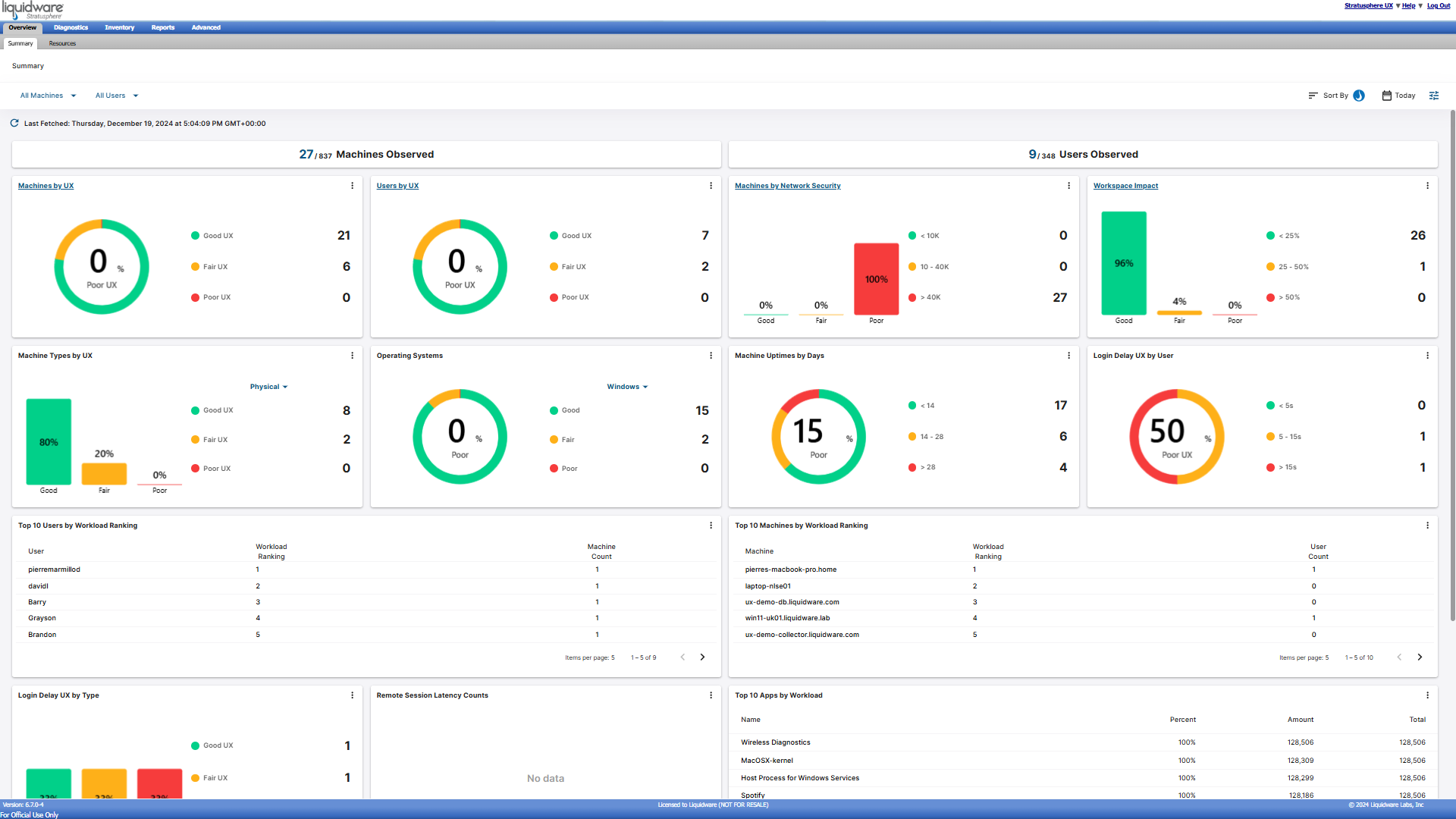Expand the All Users dropdown filter
The image size is (1456, 819).
tap(116, 95)
